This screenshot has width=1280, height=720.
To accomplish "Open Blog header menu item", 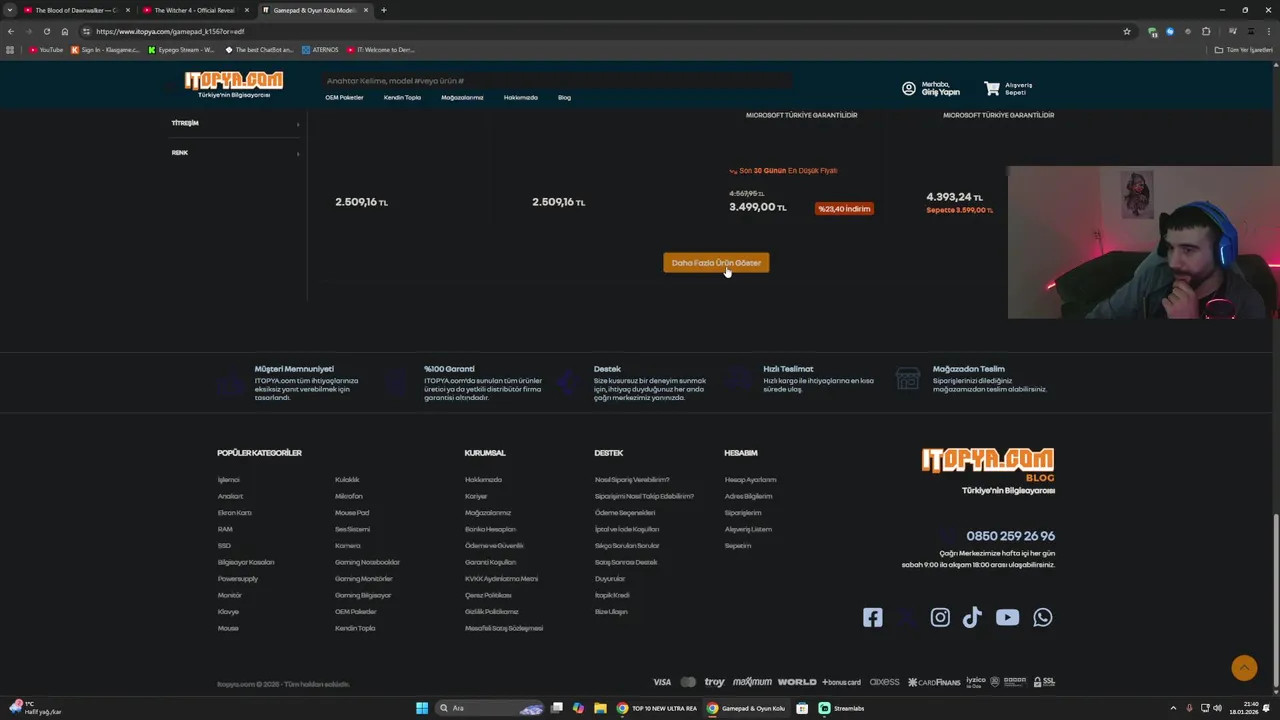I will pyautogui.click(x=564, y=98).
